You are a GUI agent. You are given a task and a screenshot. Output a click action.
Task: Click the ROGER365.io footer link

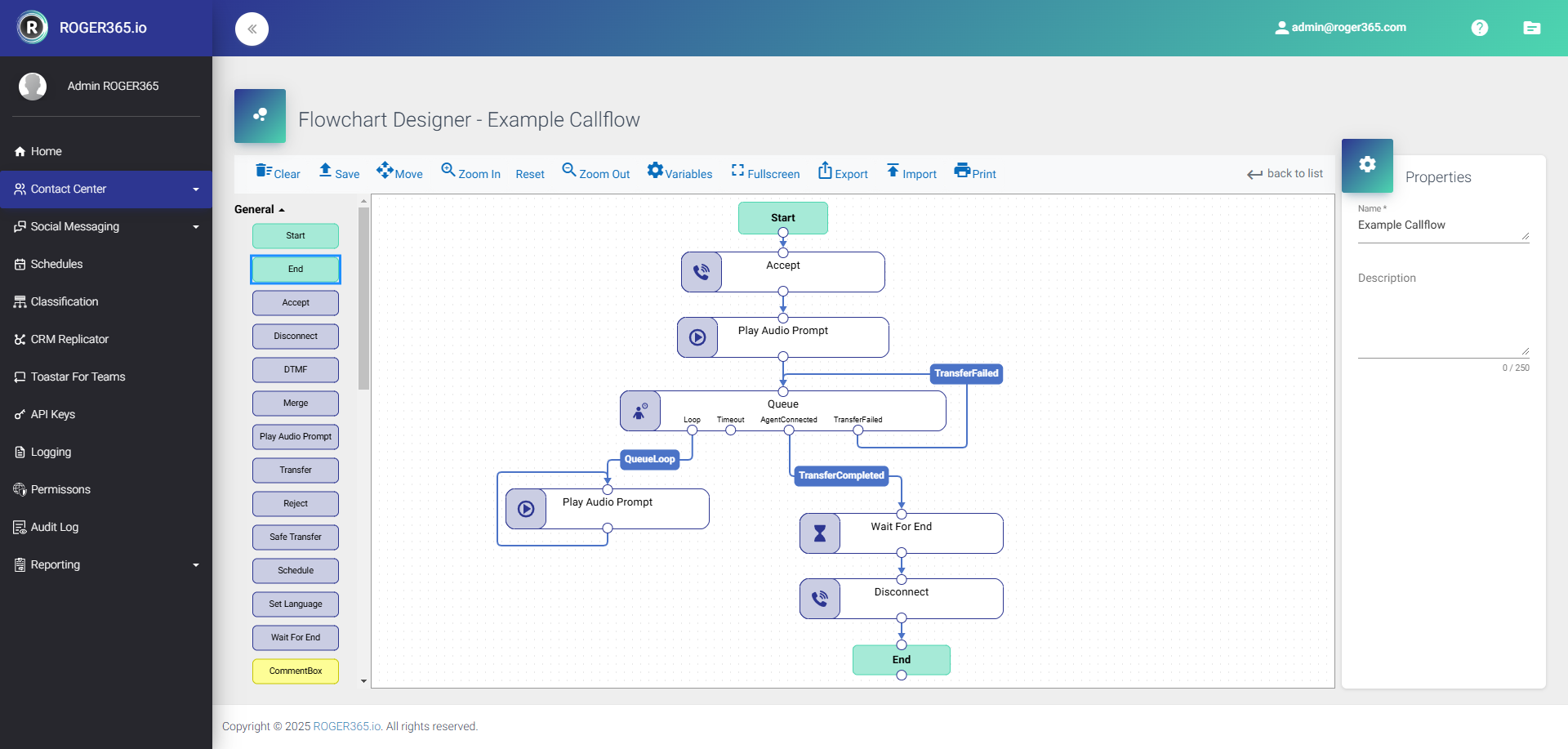coord(347,727)
